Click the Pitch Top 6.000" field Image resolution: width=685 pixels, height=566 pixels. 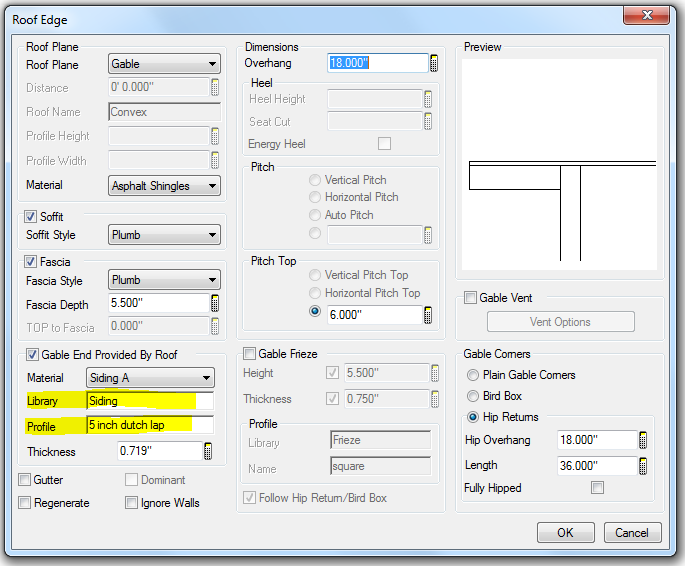375,314
